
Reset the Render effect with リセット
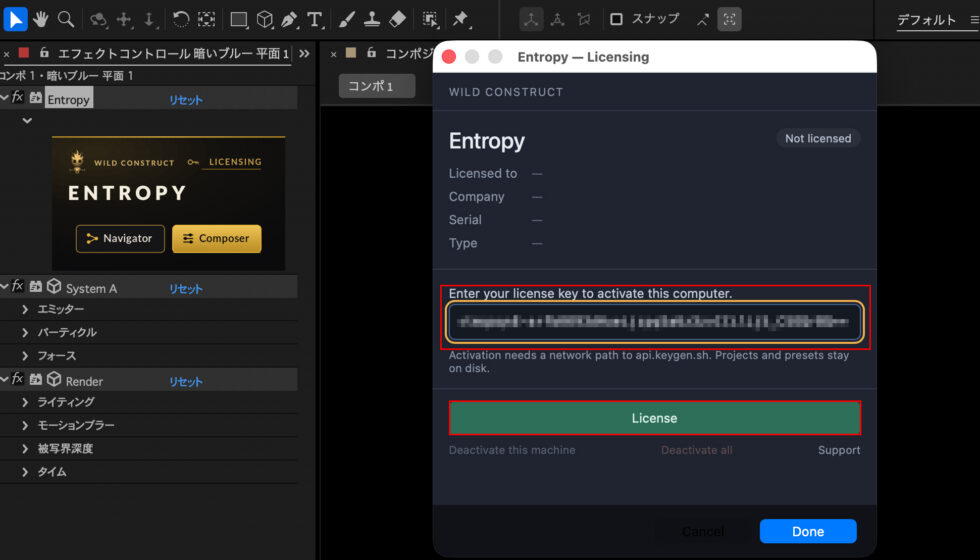[186, 381]
